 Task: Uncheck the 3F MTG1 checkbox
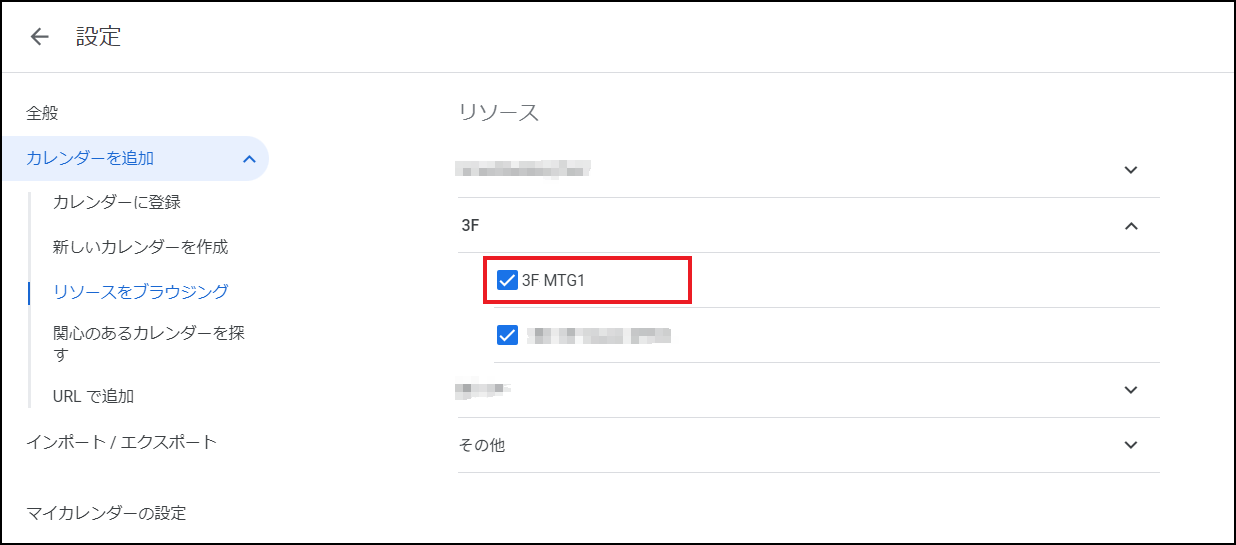tap(507, 280)
